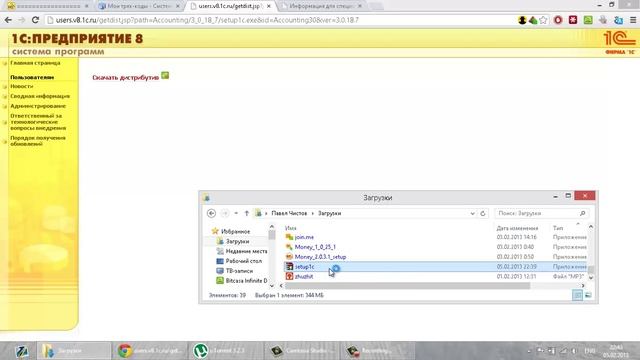This screenshot has width=640, height=360.
Task: Switch to the Информация для специалистов tab
Action: click(322, 6)
